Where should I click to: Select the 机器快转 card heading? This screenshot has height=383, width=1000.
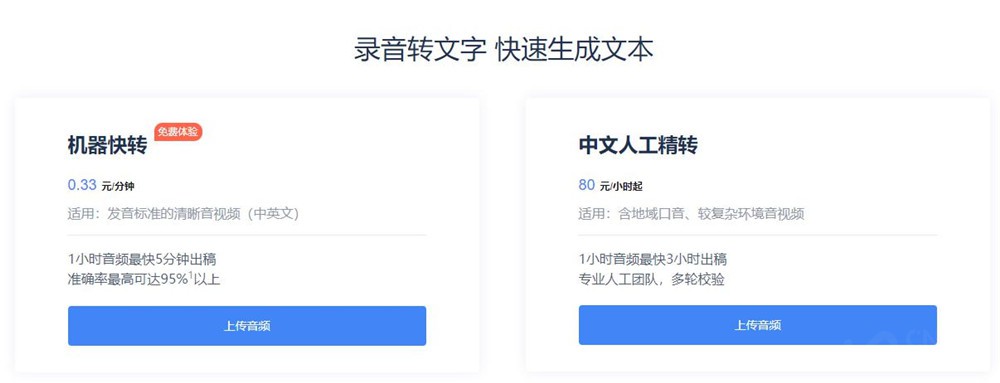(107, 147)
